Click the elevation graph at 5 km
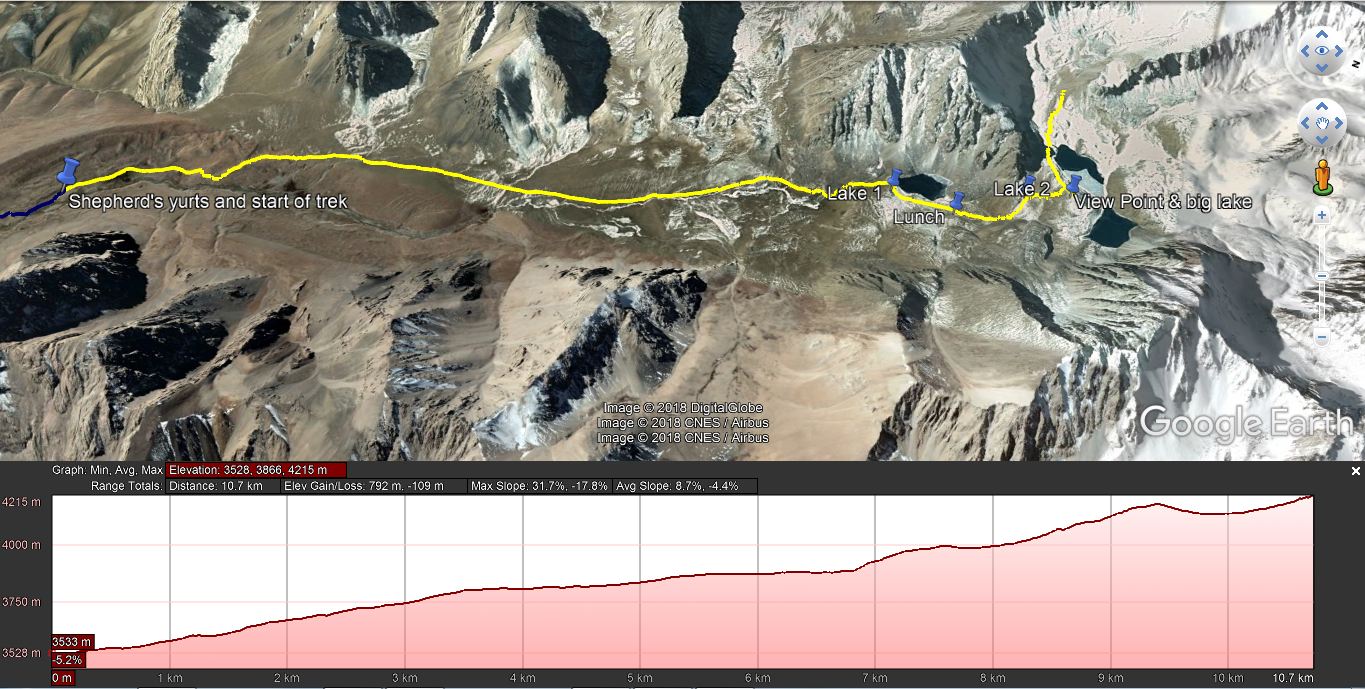This screenshot has width=1365, height=689. [x=641, y=582]
